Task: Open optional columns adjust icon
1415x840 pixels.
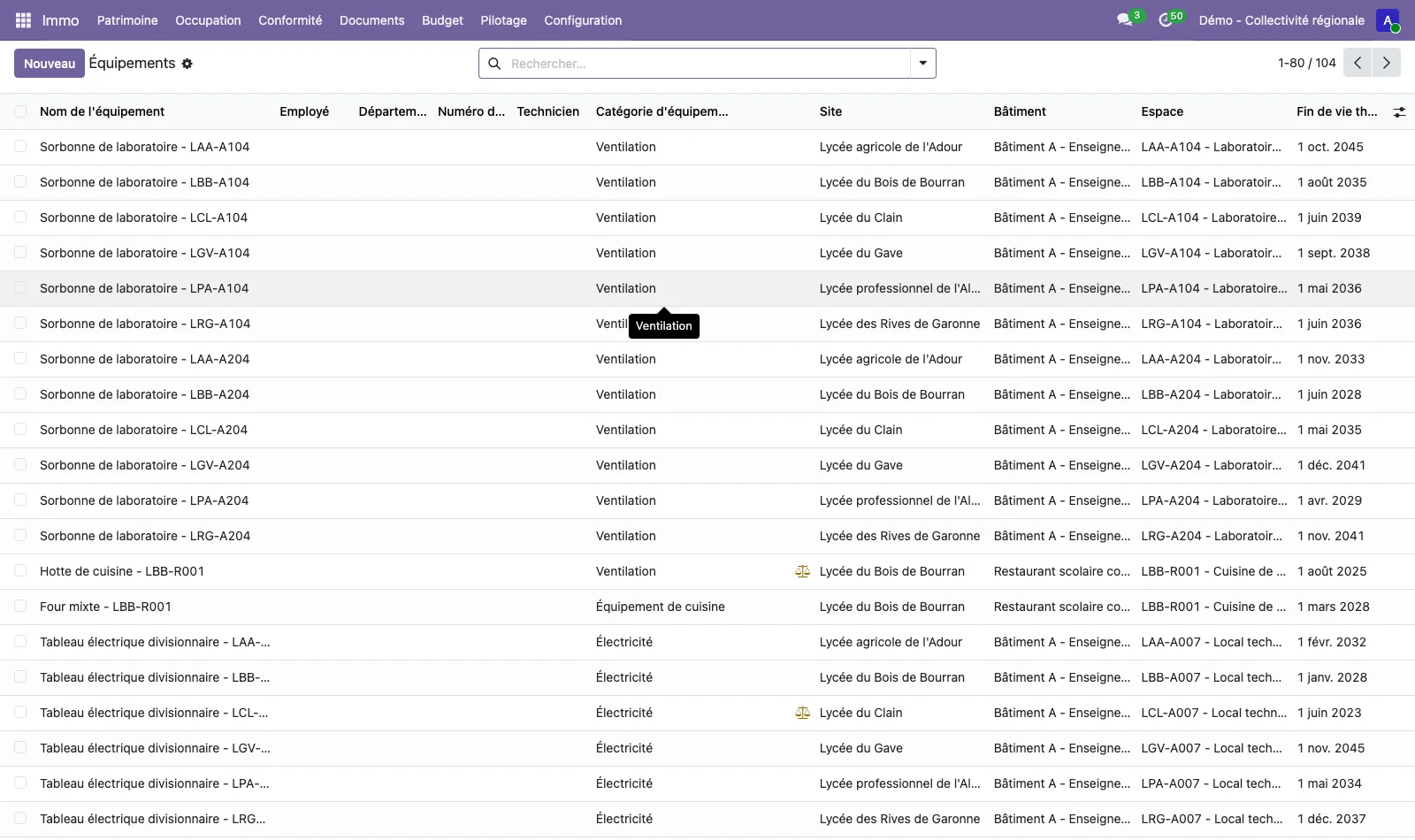Action: [1399, 112]
